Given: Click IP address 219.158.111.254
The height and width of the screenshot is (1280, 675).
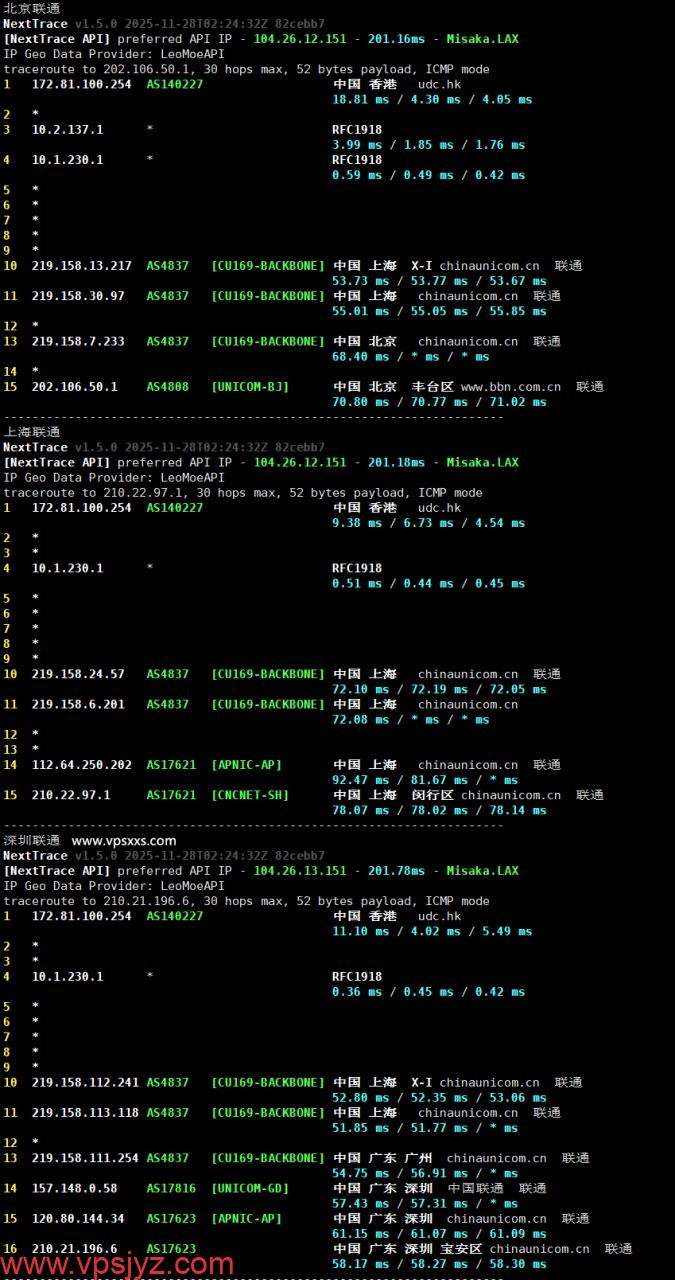Looking at the screenshot, I should point(85,1158).
